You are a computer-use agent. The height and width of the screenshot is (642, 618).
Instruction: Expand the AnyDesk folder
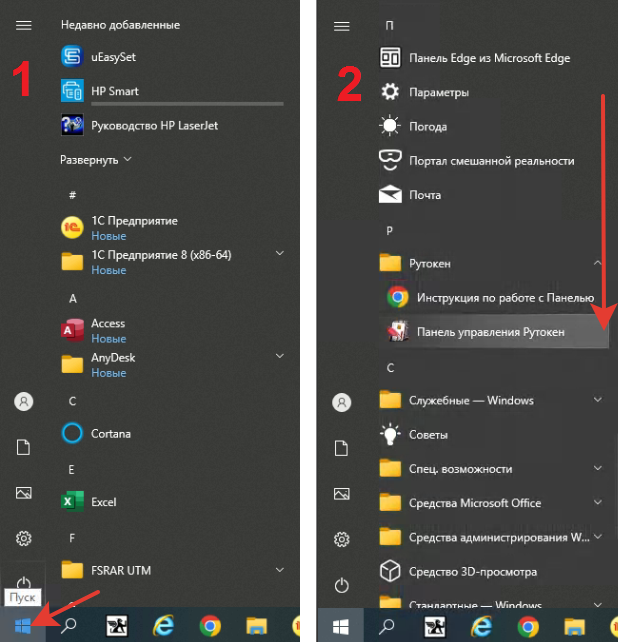click(280, 356)
